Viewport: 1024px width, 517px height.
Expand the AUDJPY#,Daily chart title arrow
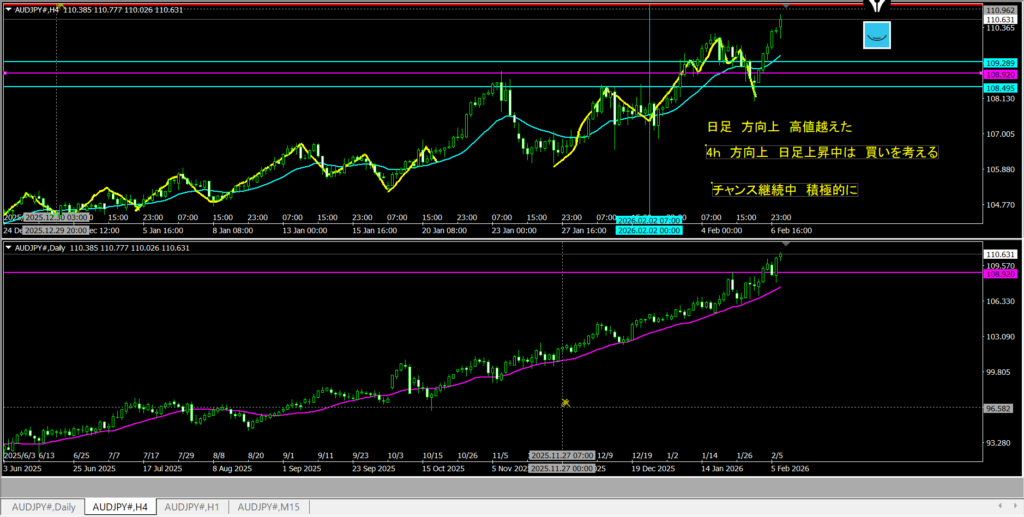tap(9, 247)
